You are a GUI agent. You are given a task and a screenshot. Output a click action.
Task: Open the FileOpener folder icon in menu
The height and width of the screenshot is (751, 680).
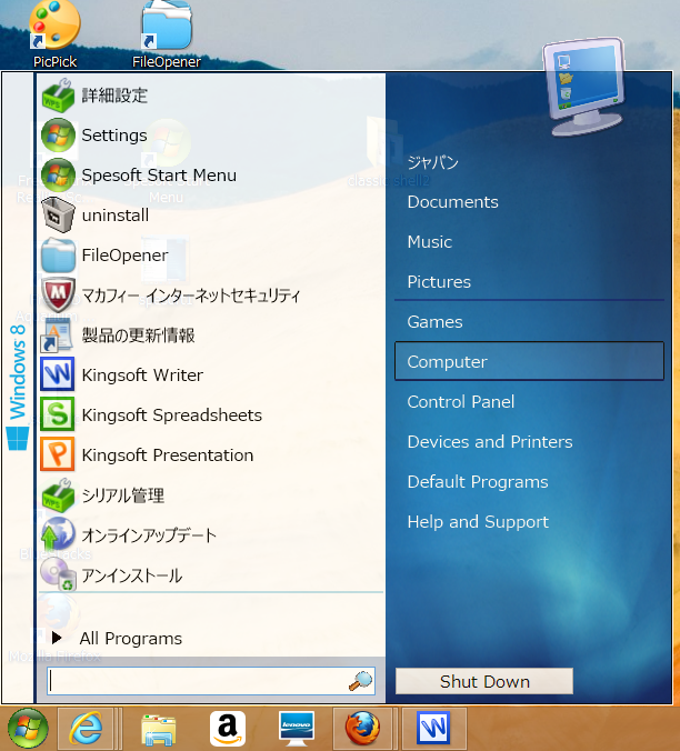pyautogui.click(x=58, y=255)
